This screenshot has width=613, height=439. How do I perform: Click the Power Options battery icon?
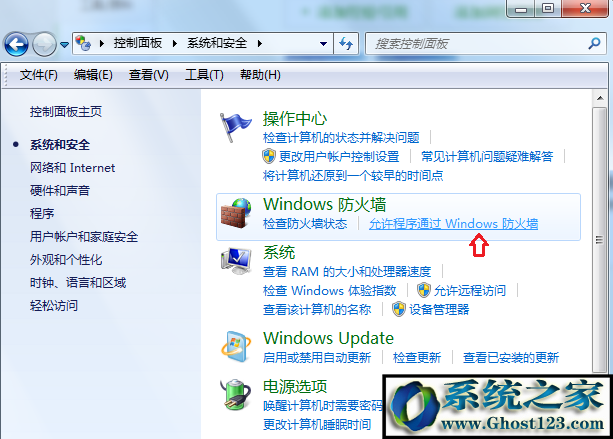pyautogui.click(x=235, y=394)
